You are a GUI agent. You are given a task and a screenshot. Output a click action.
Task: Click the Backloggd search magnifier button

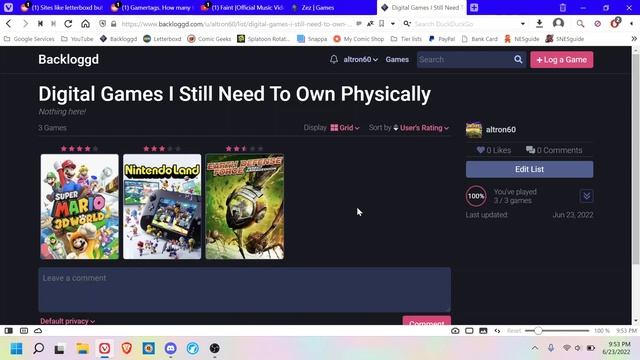(x=518, y=60)
